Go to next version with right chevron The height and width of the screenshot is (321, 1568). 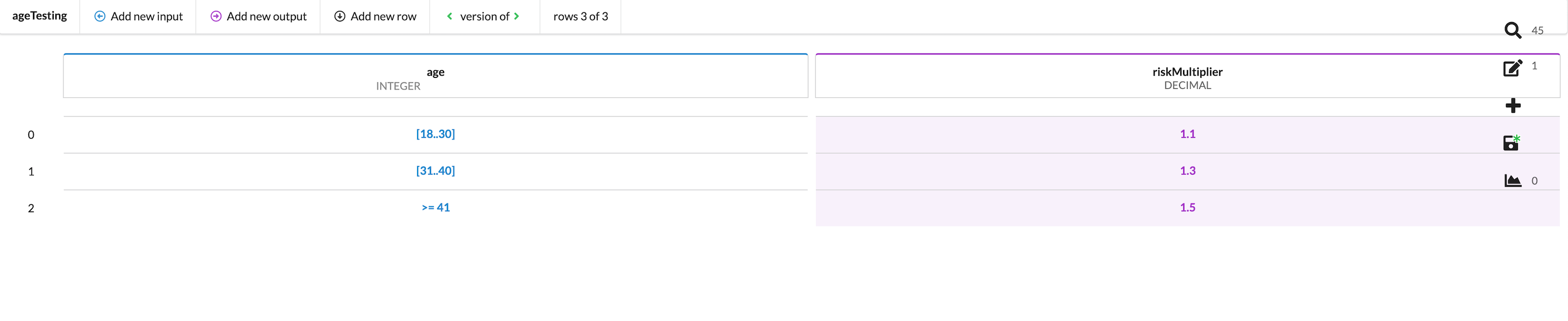click(517, 17)
